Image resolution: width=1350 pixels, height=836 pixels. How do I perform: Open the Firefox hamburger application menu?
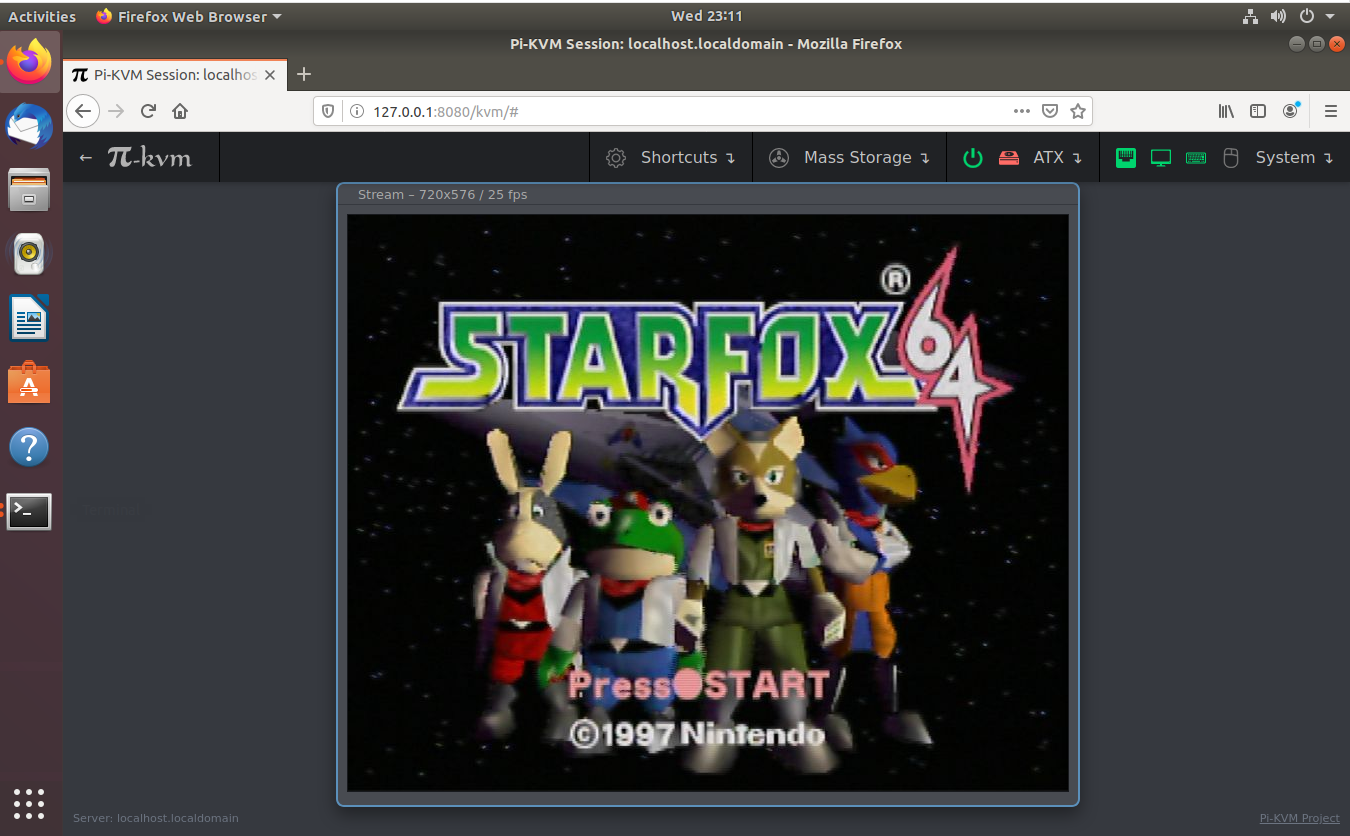click(x=1330, y=111)
